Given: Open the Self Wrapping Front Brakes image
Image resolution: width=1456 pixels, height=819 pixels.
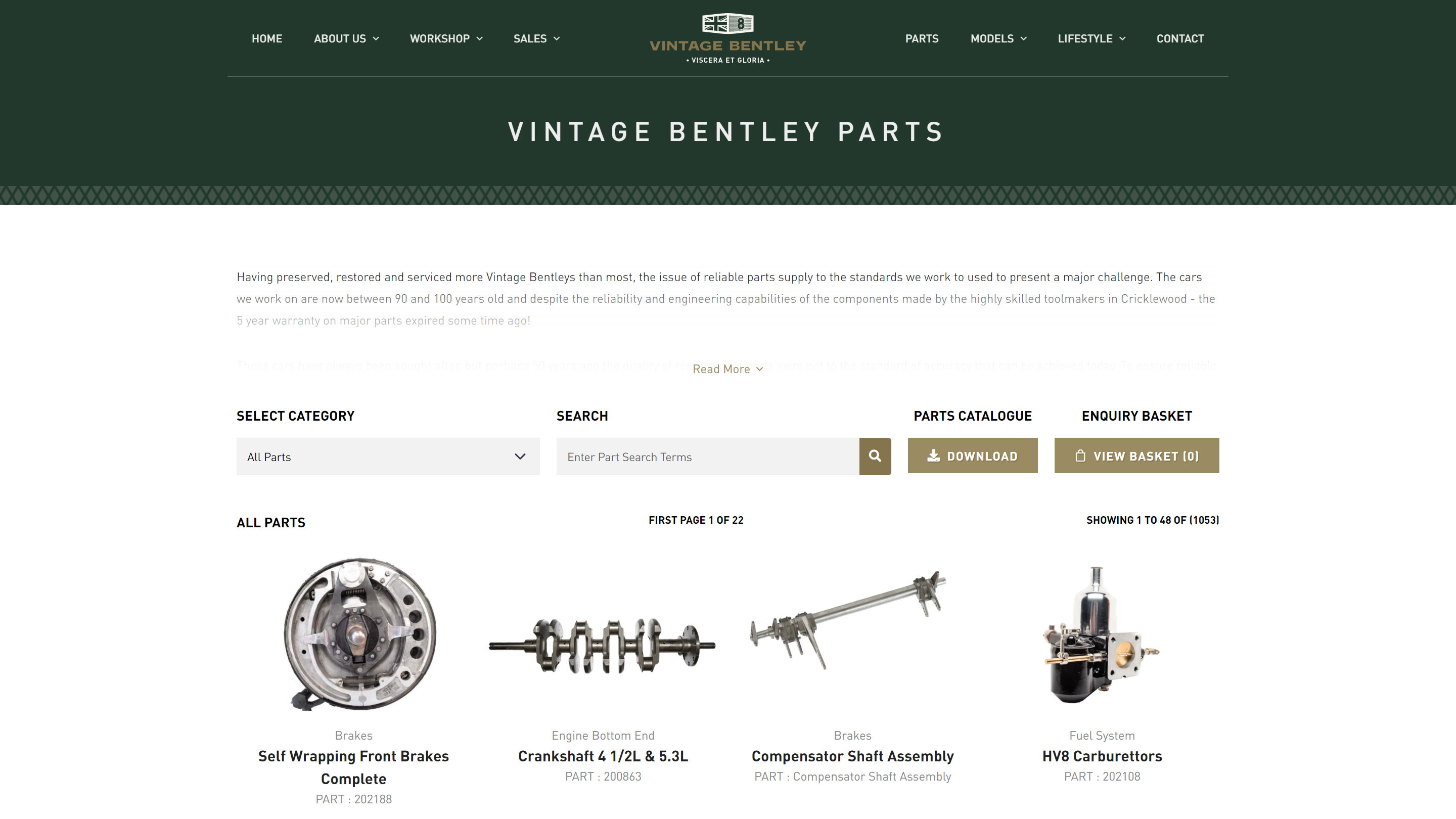Looking at the screenshot, I should tap(360, 634).
